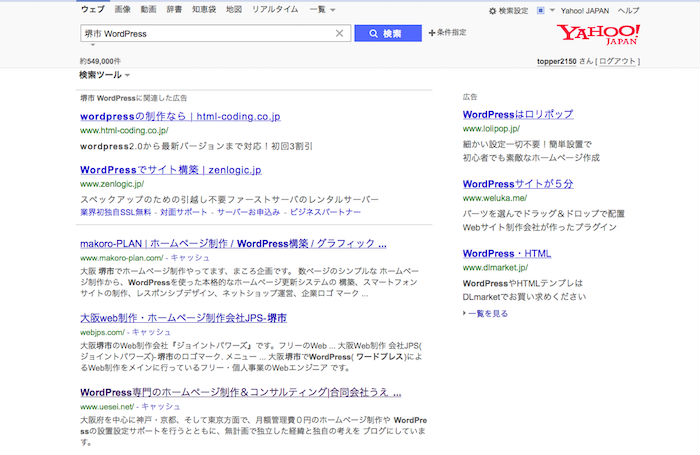Switch to 辞書 dictionary tab

(174, 9)
